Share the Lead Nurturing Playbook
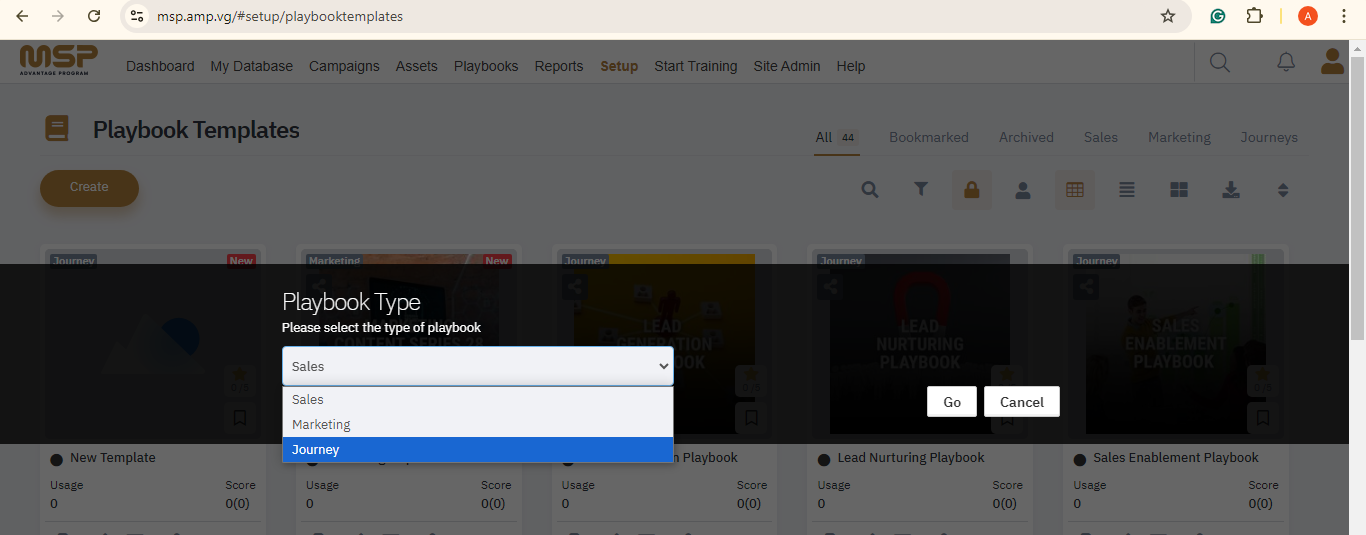The image size is (1366, 535). (x=830, y=287)
